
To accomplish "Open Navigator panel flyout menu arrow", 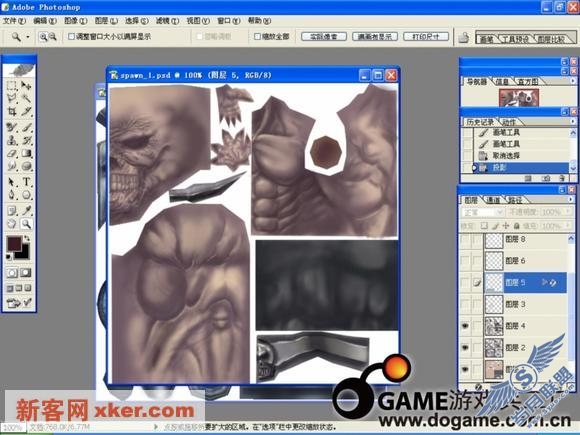I will tap(573, 81).
